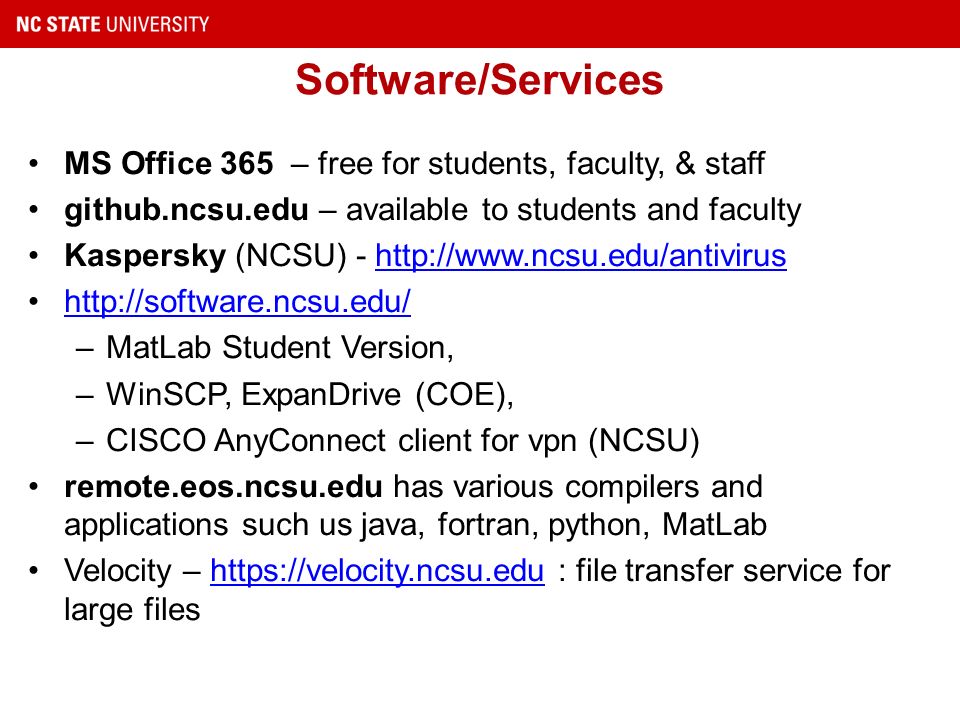Open the software.ncsu.edu link
Image resolution: width=960 pixels, height=720 pixels.
(238, 301)
